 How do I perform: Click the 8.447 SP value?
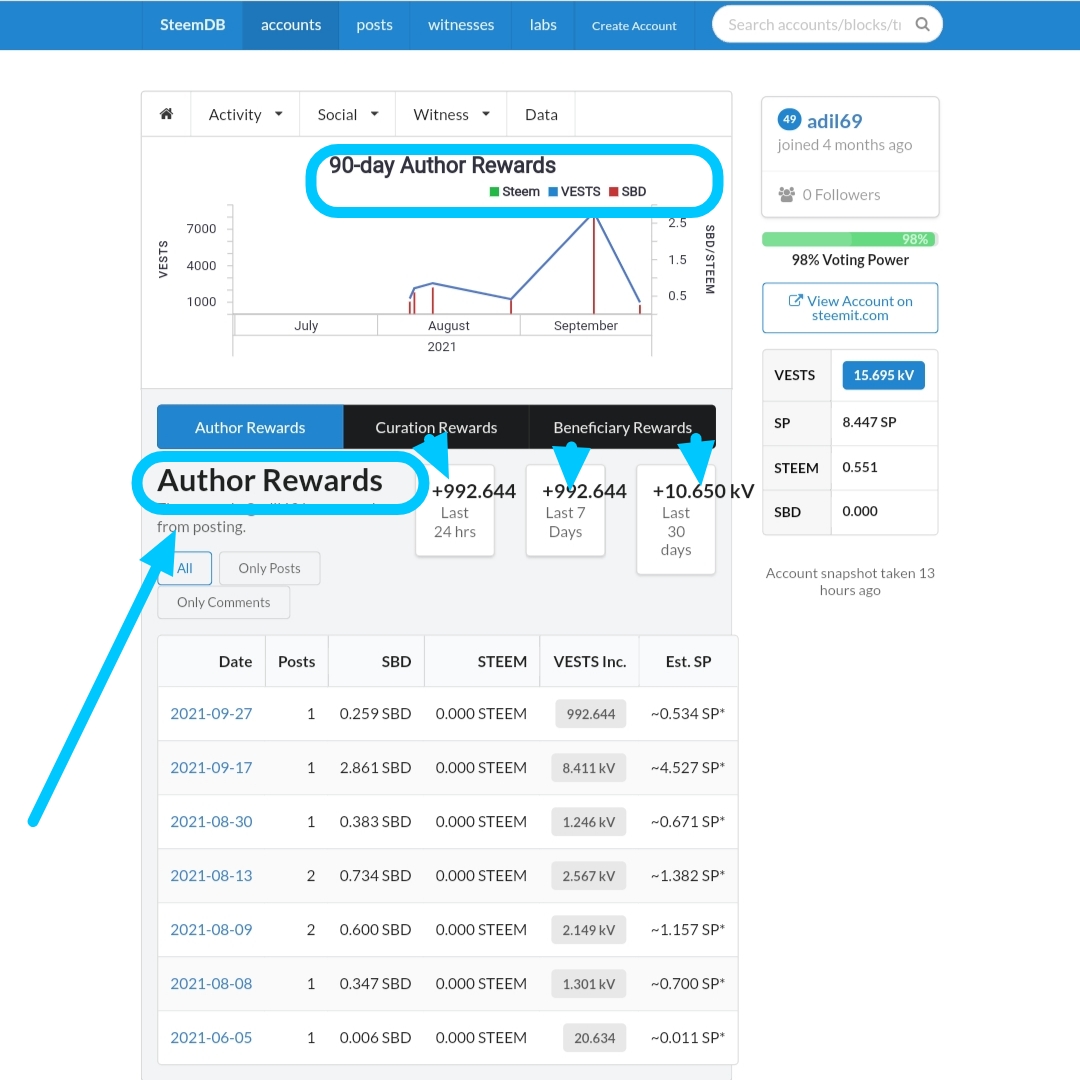[x=869, y=422]
